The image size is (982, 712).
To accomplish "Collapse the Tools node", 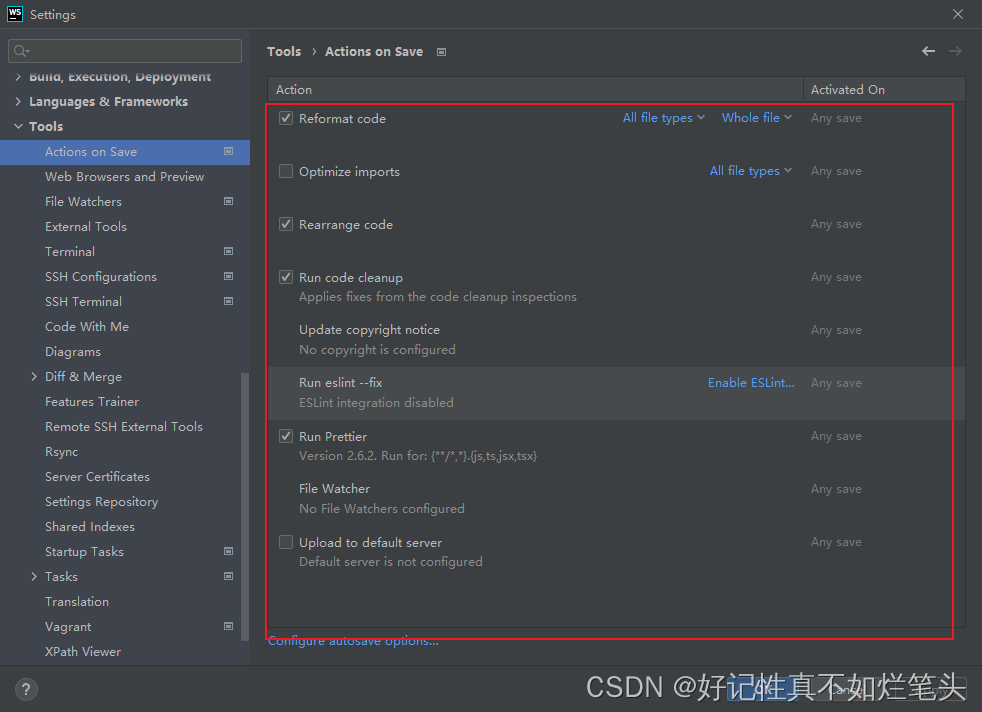I will point(18,126).
